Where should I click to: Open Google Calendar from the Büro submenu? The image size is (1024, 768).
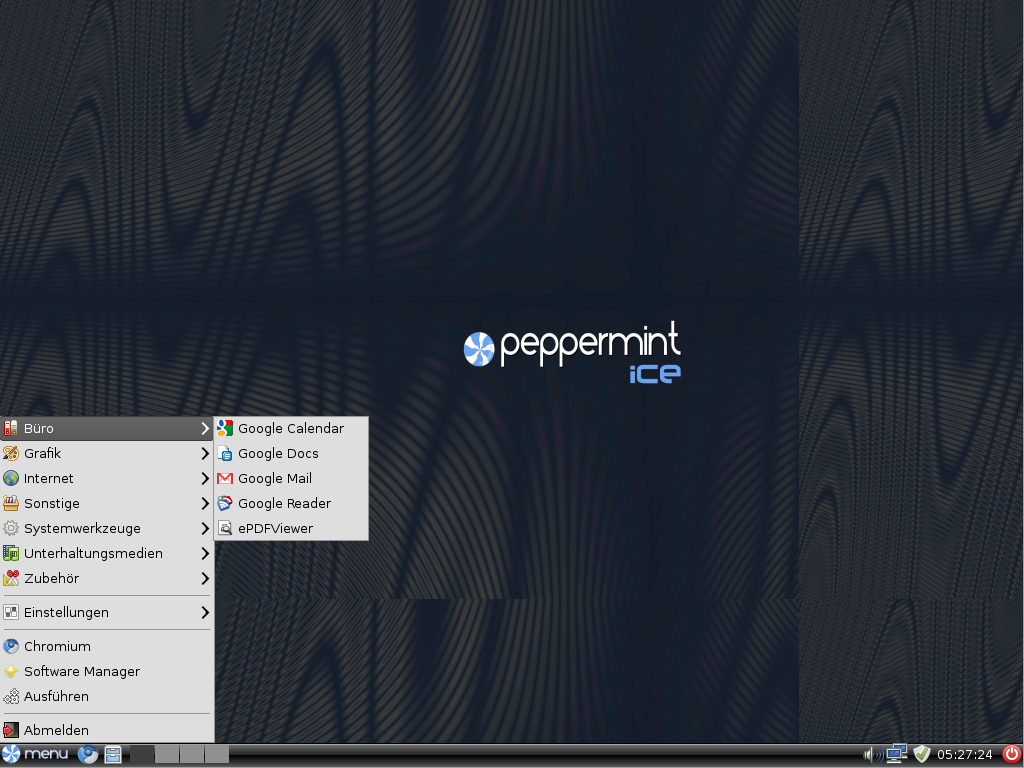point(290,429)
